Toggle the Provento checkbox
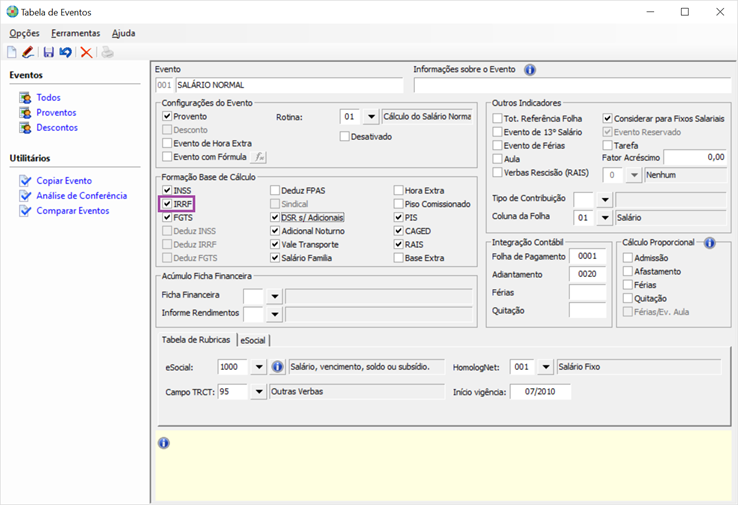 [167, 116]
